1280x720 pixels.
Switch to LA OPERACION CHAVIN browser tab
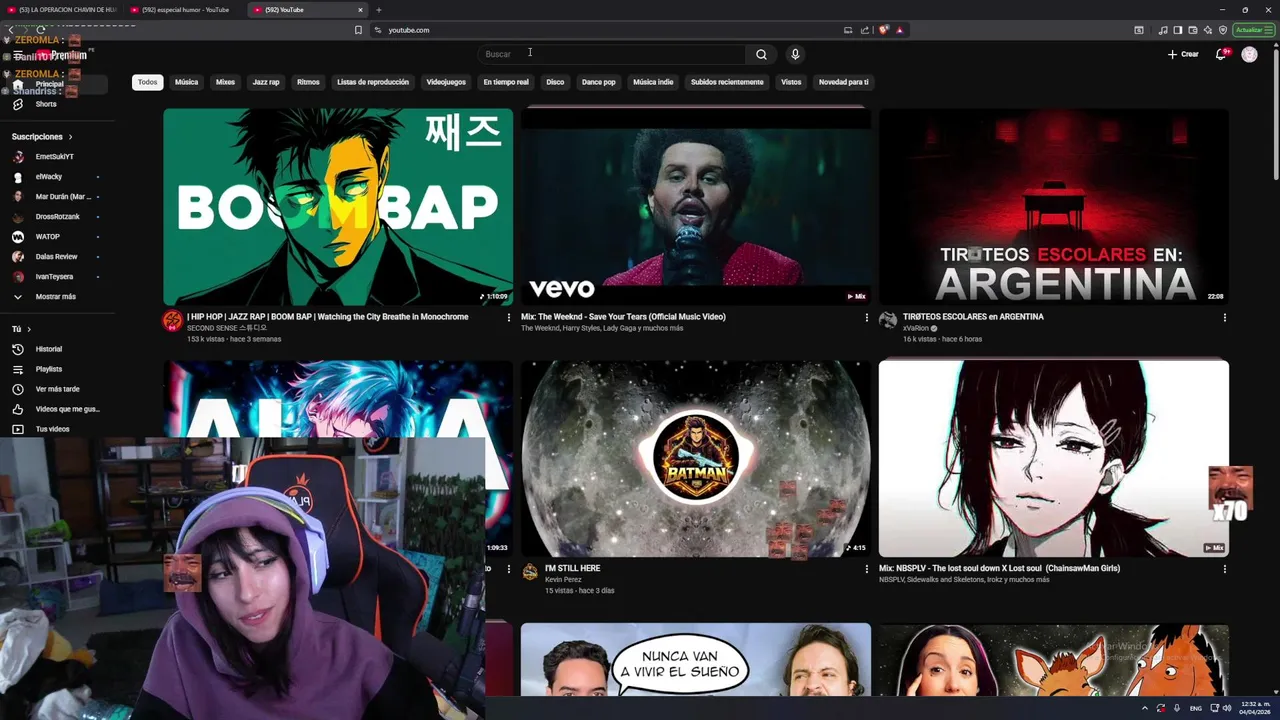pyautogui.click(x=62, y=10)
